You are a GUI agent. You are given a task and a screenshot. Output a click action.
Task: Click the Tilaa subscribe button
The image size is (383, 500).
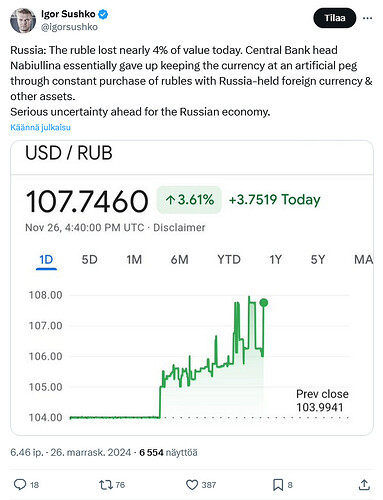335,18
